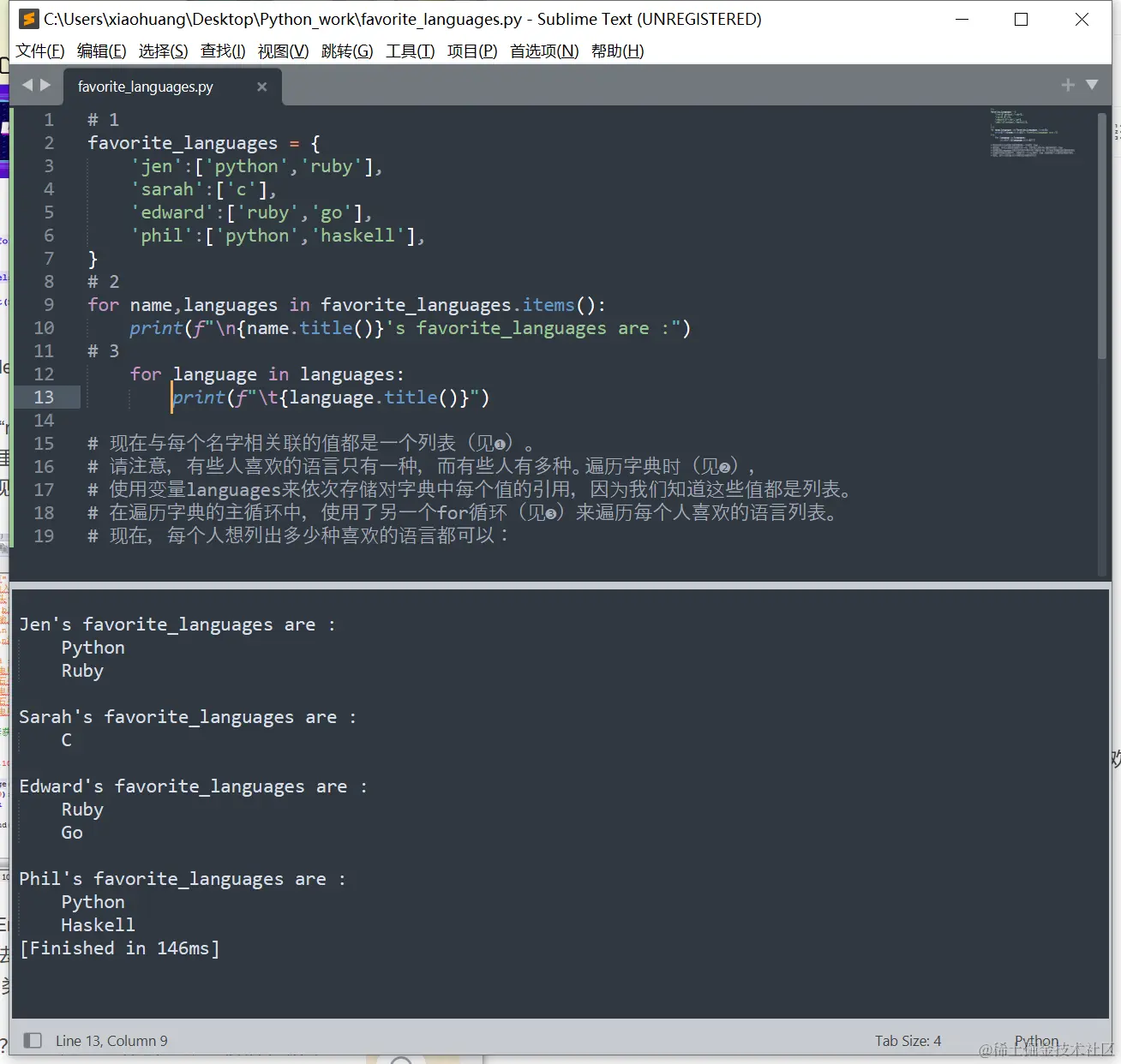Click 'Haskell' in the build output
Viewport: 1121px width, 1064px height.
(x=98, y=925)
